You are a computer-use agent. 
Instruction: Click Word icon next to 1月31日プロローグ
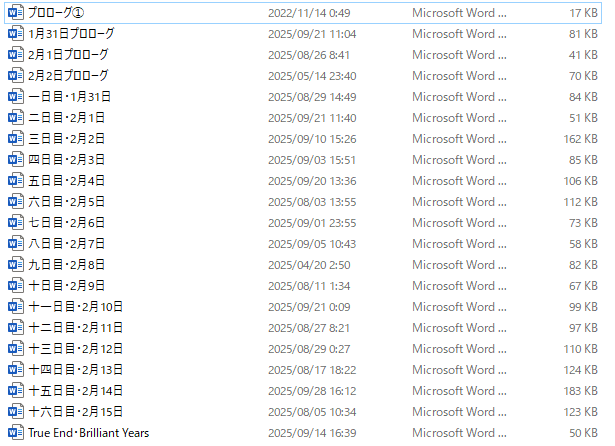tap(15, 34)
